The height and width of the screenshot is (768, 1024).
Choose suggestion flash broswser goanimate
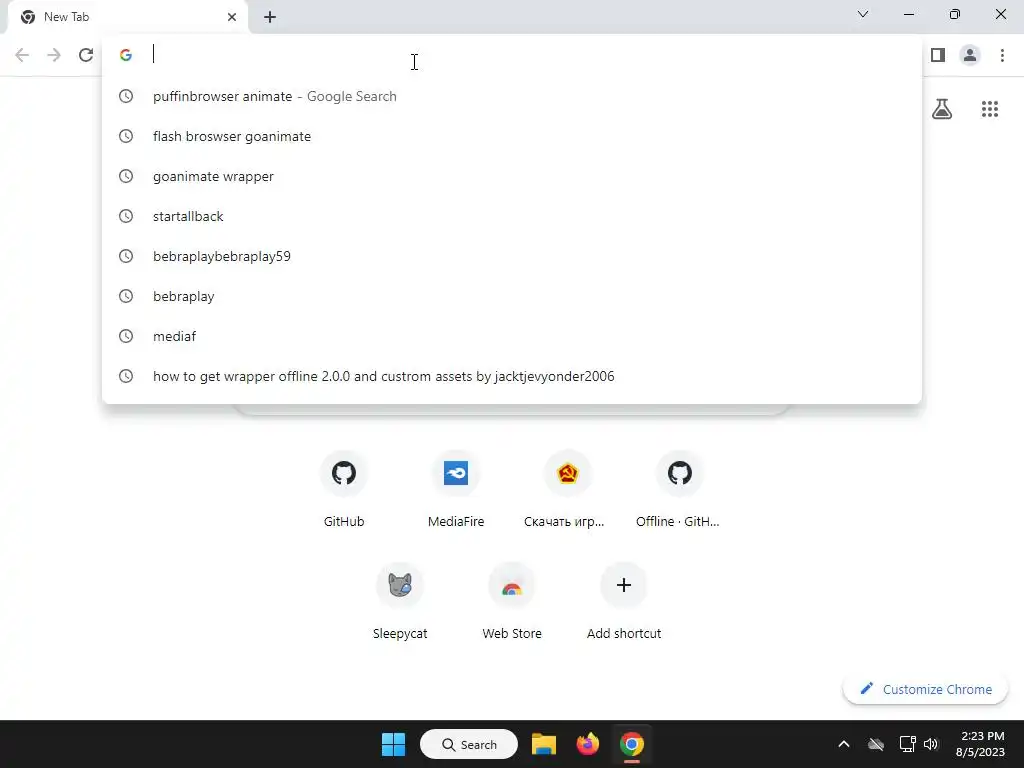[x=512, y=136]
